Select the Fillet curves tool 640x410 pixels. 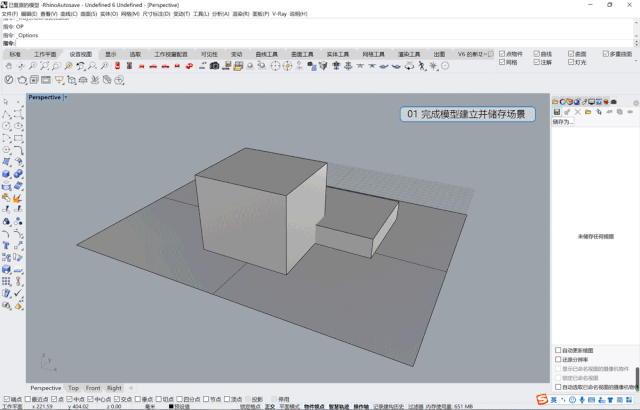point(18,150)
